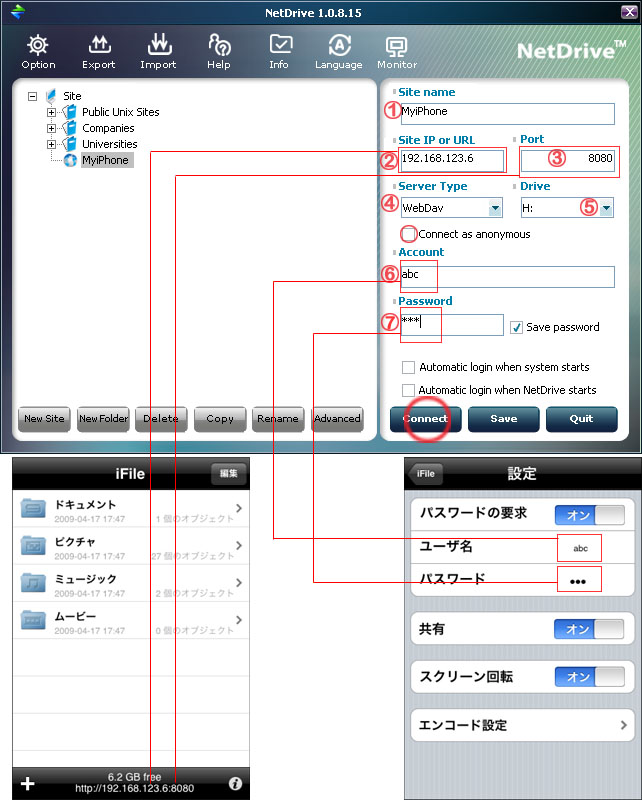Tap the ミュージック label in iFile
Image resolution: width=642 pixels, height=800 pixels.
coord(86,579)
